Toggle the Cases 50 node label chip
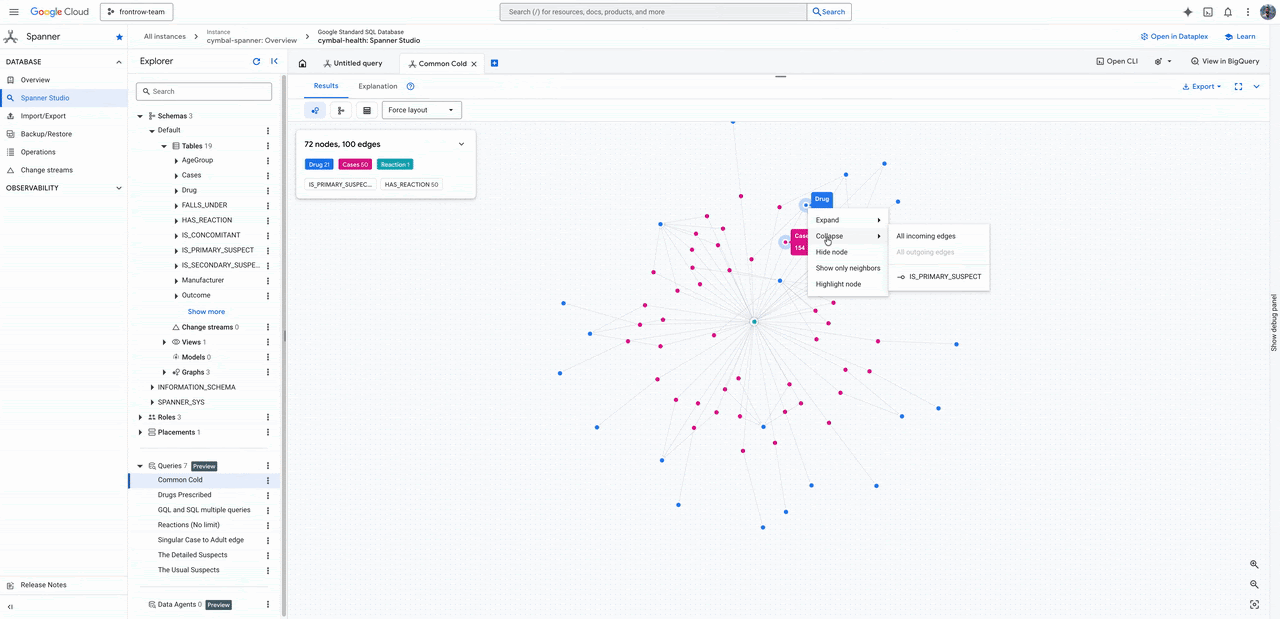This screenshot has width=1280, height=619. pos(355,164)
